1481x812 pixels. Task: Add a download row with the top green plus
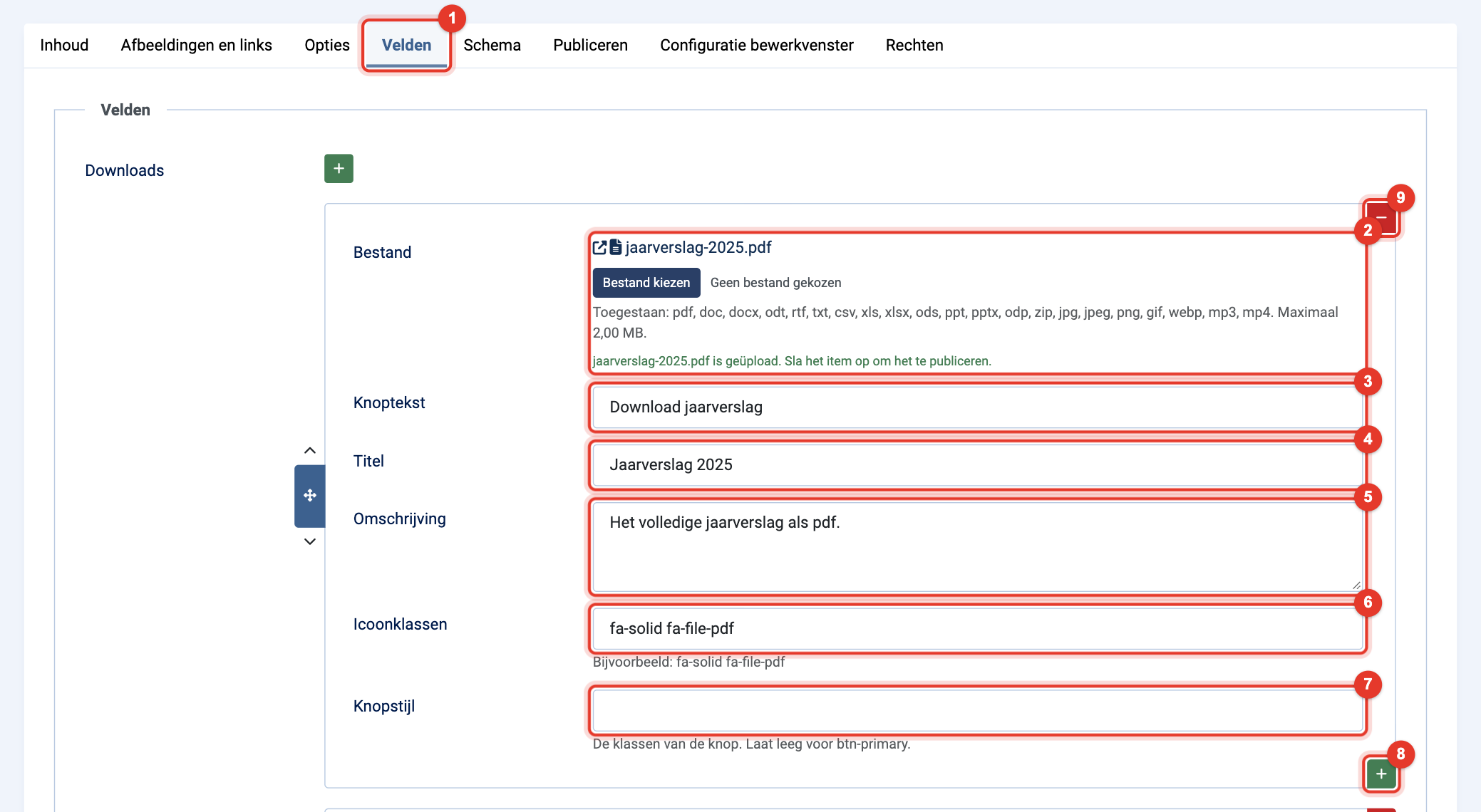point(339,169)
